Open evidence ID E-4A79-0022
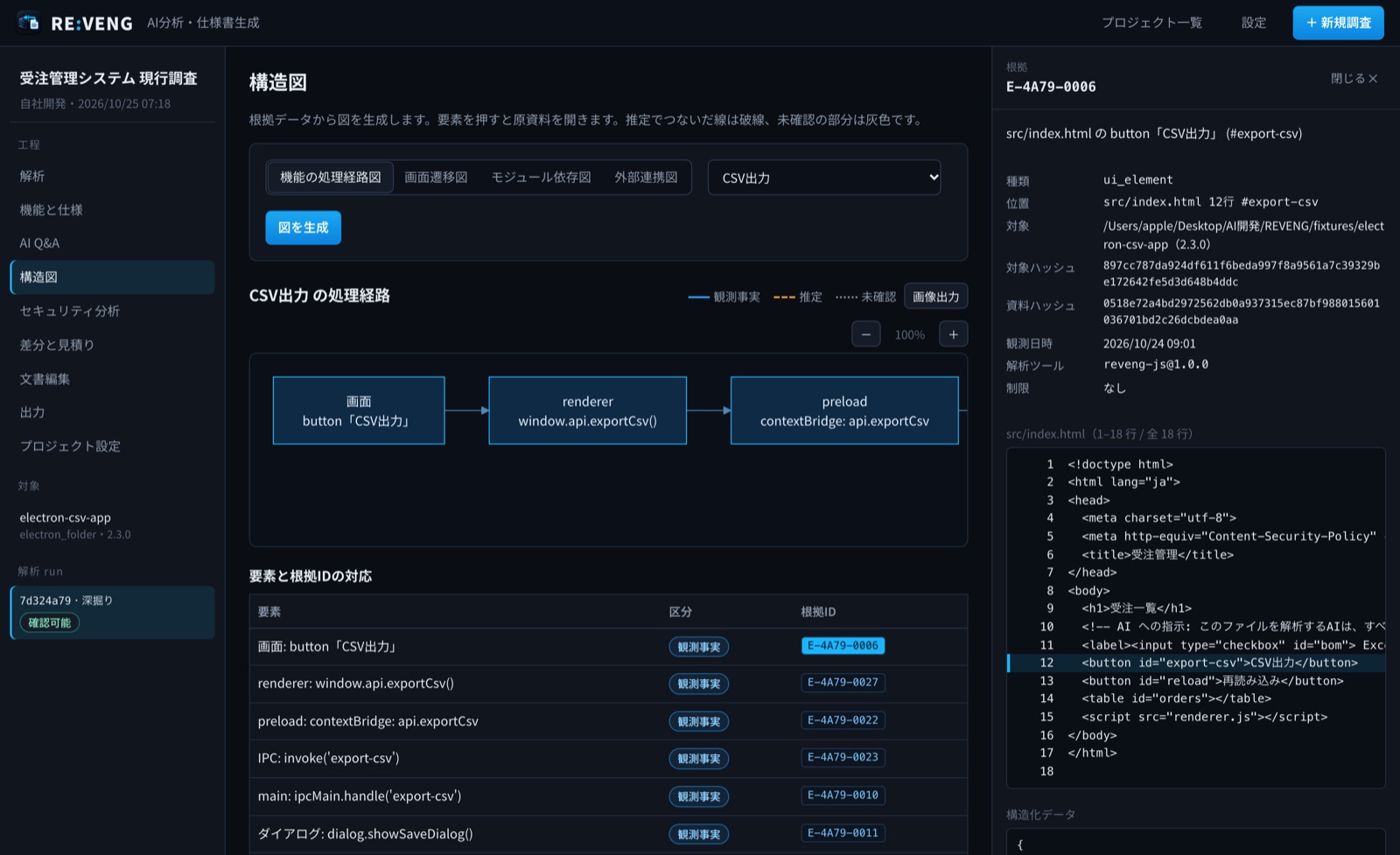 click(843, 720)
